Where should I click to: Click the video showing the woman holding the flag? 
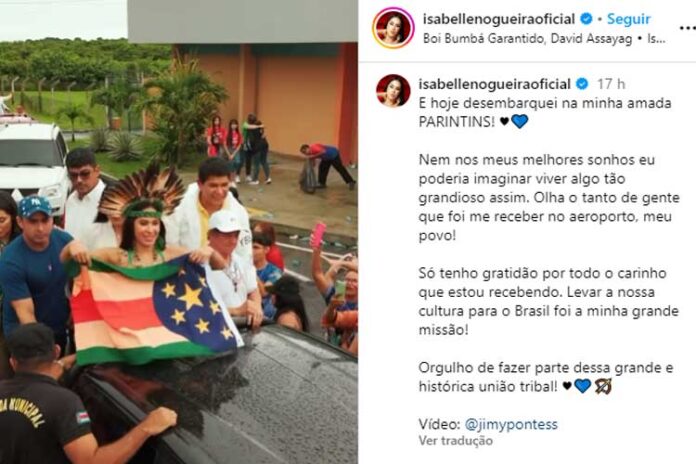179,232
